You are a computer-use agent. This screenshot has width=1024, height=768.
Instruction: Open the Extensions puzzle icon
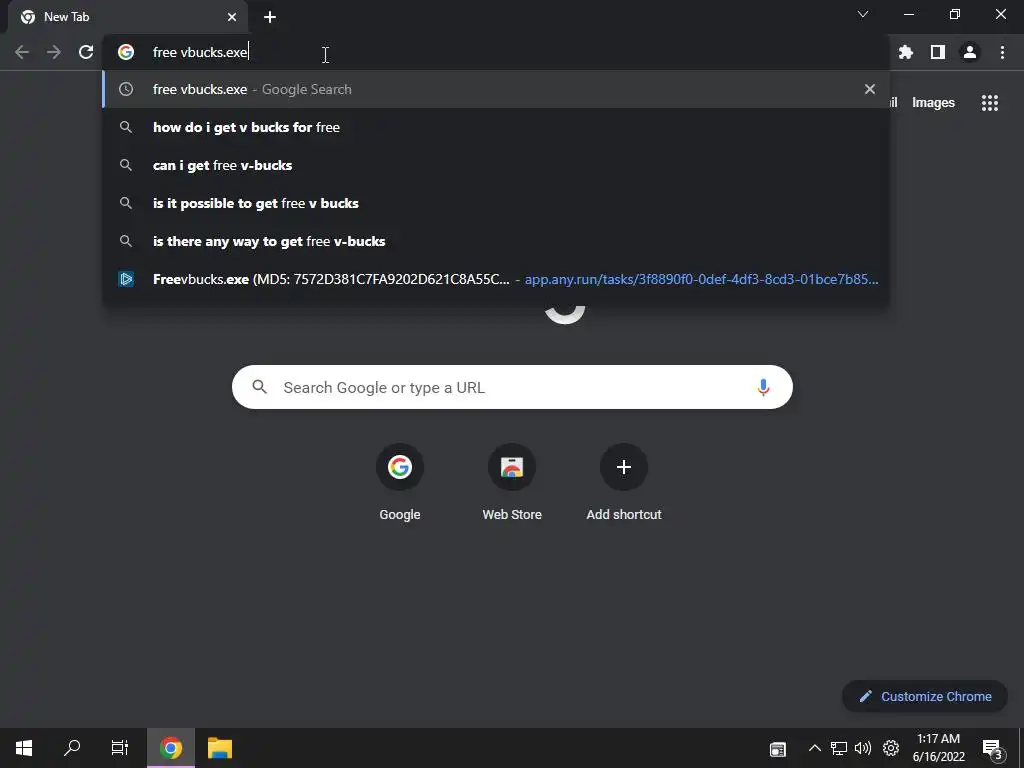(905, 52)
